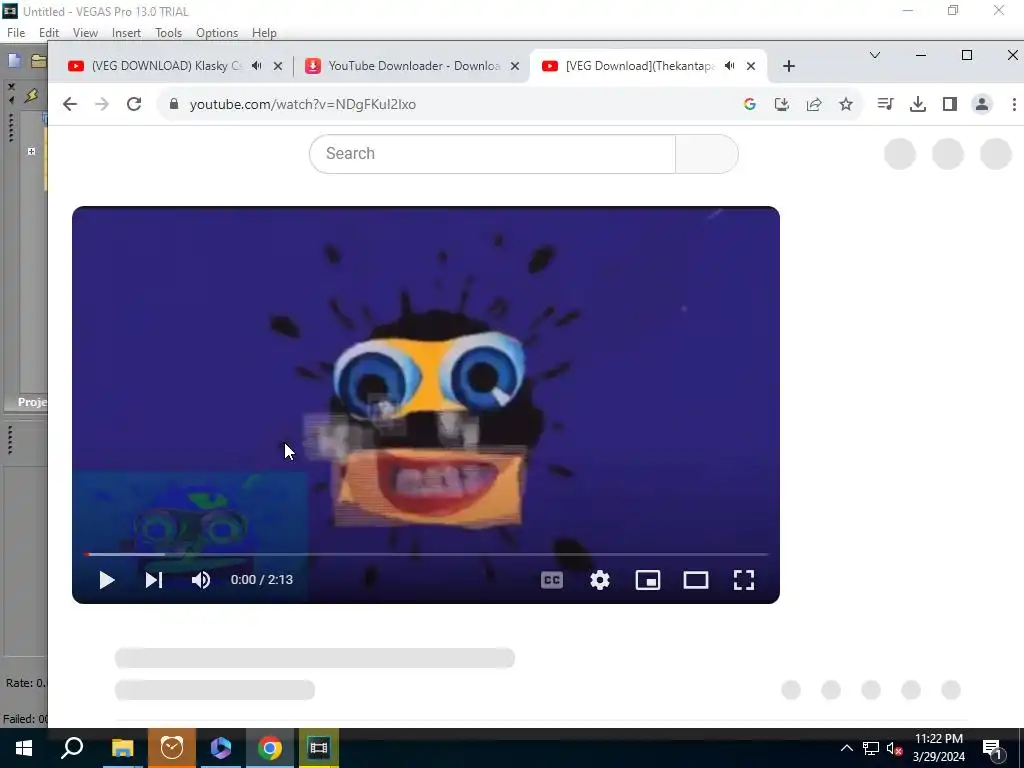Switch to VEGAS Pro in taskbar
1024x768 pixels.
(x=319, y=748)
